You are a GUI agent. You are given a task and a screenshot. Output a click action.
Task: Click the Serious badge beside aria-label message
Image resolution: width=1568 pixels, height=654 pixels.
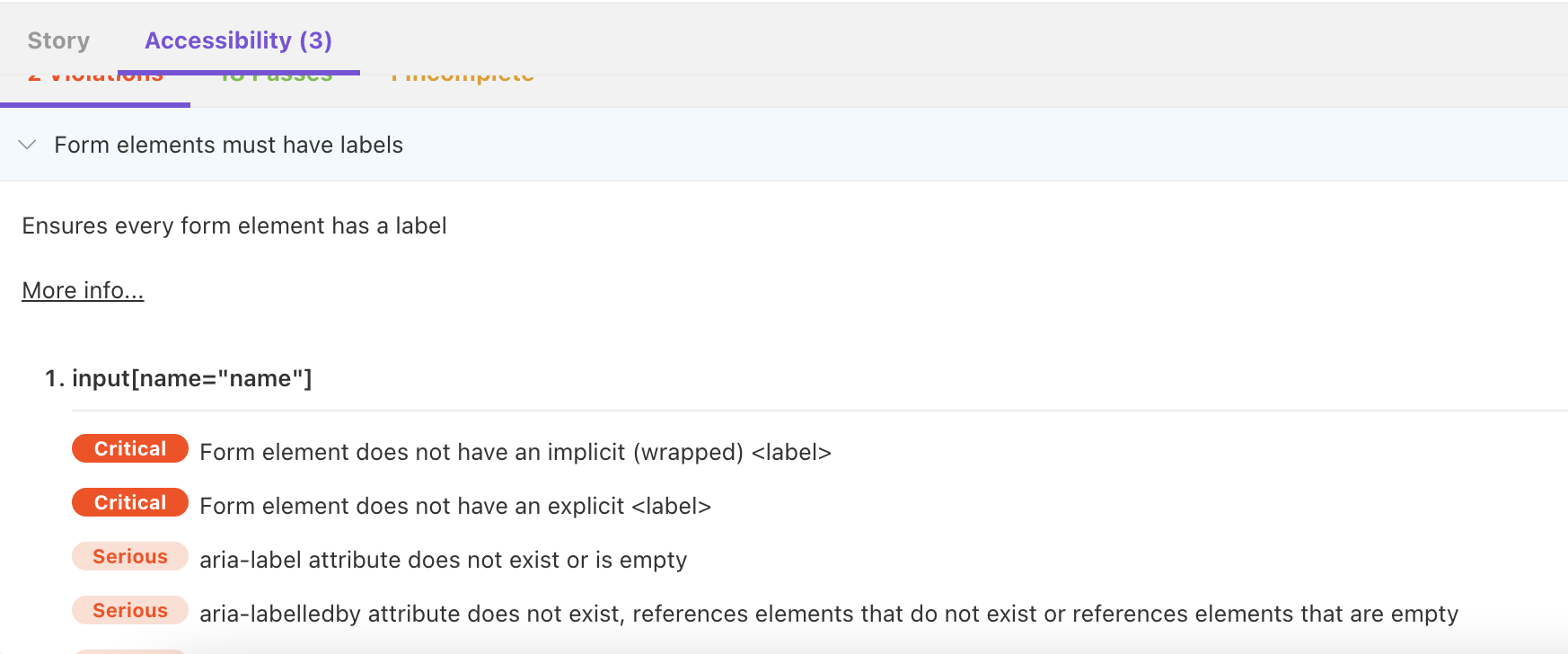[130, 556]
